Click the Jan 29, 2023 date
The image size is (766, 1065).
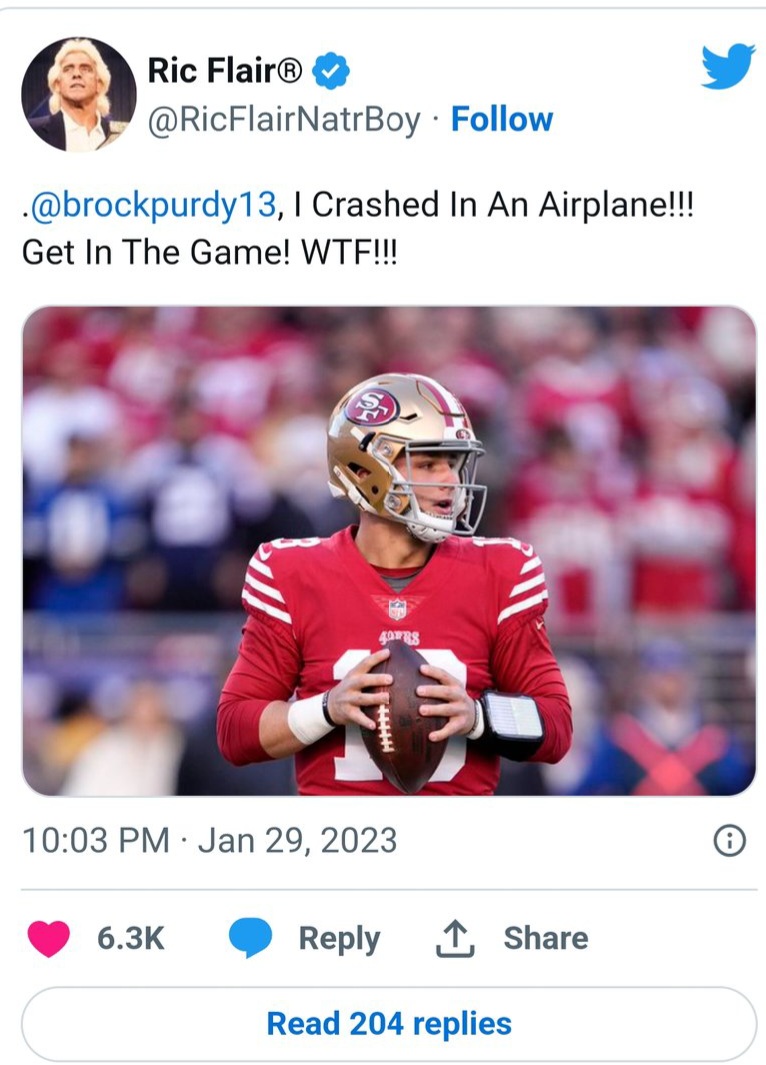297,841
